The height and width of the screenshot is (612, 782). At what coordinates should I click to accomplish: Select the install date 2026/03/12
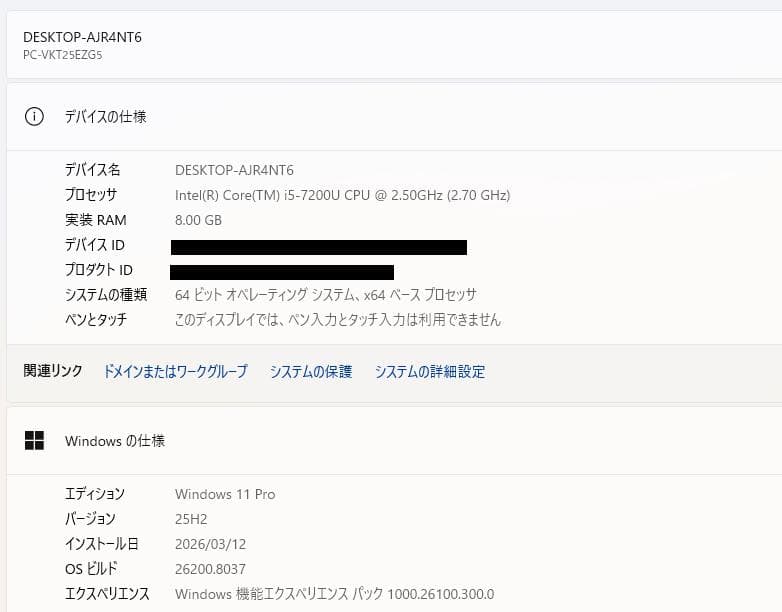click(x=210, y=544)
